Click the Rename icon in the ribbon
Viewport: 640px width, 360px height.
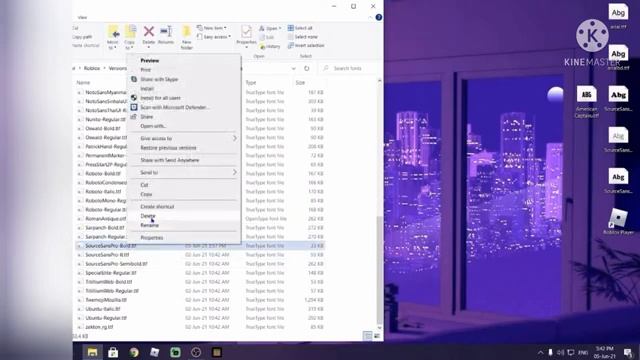(x=166, y=32)
